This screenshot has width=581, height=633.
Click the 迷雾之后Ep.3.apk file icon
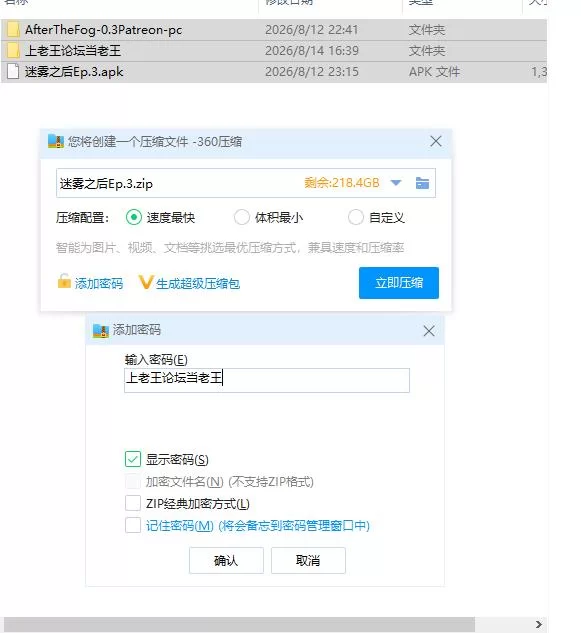13,71
